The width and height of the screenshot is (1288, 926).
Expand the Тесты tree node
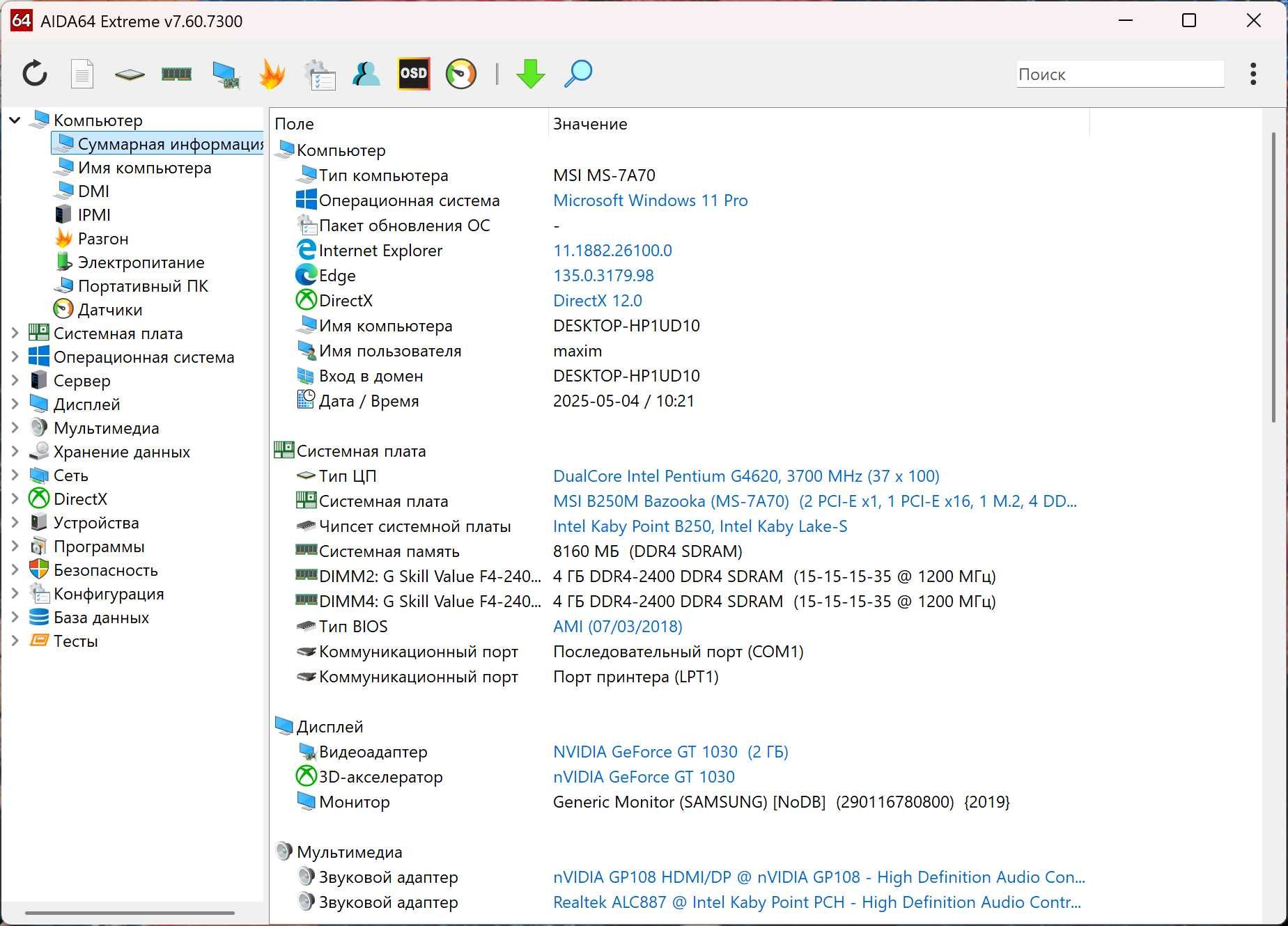[x=15, y=641]
